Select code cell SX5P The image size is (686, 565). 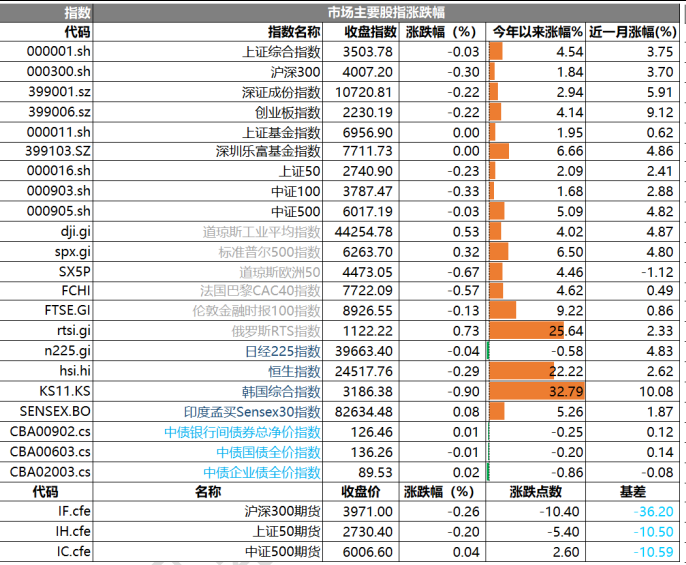click(46, 272)
